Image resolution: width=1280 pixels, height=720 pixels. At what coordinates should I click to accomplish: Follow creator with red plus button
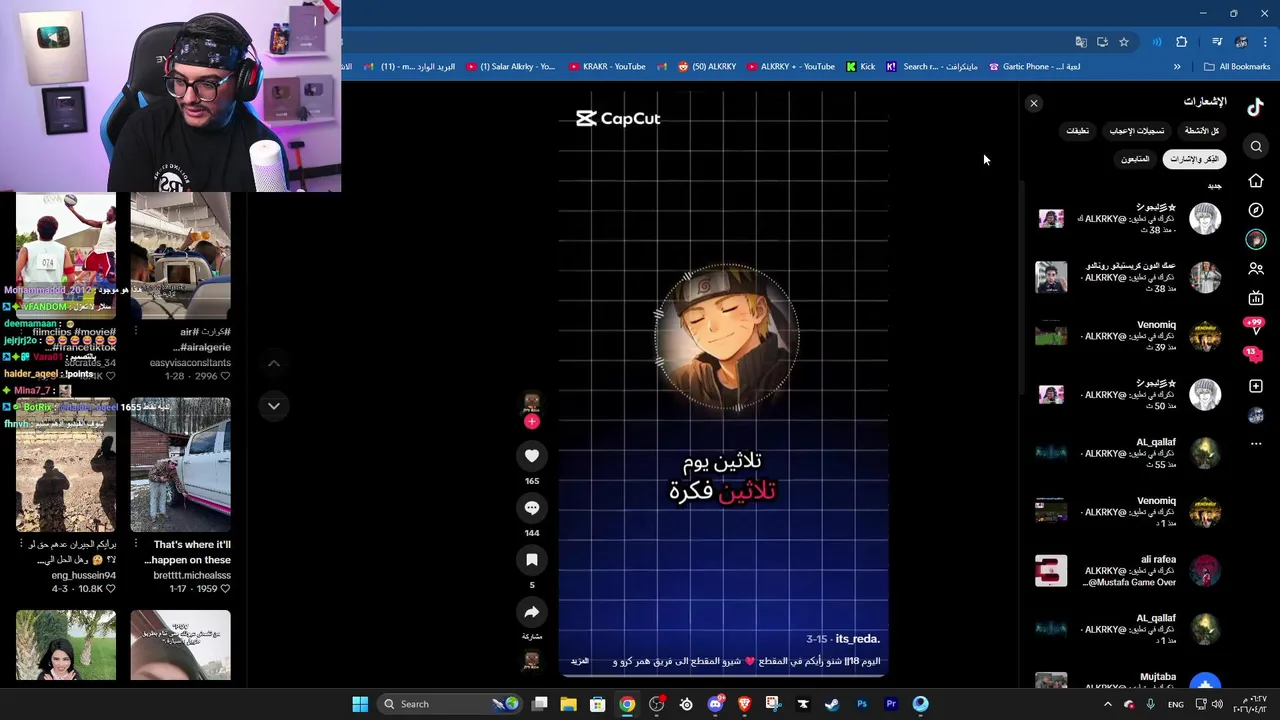coord(532,422)
